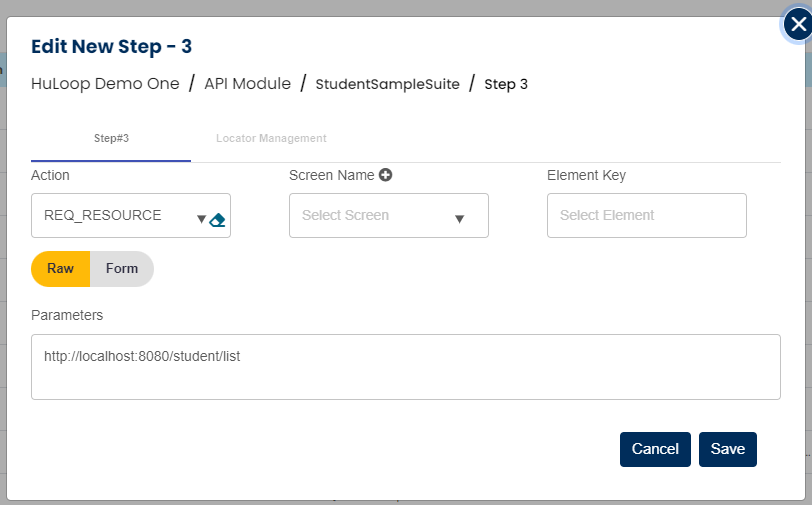Switch parameters mode to Form
This screenshot has width=812, height=505.
click(x=122, y=269)
